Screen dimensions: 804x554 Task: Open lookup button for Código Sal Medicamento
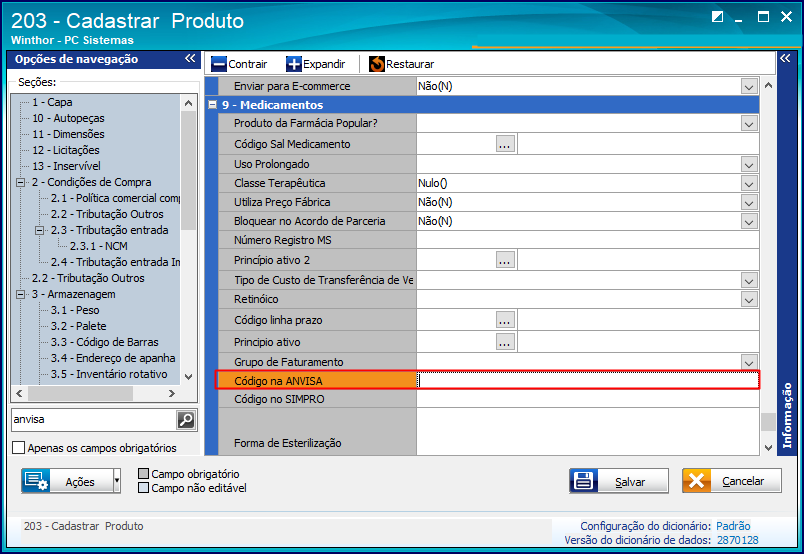[x=505, y=144]
